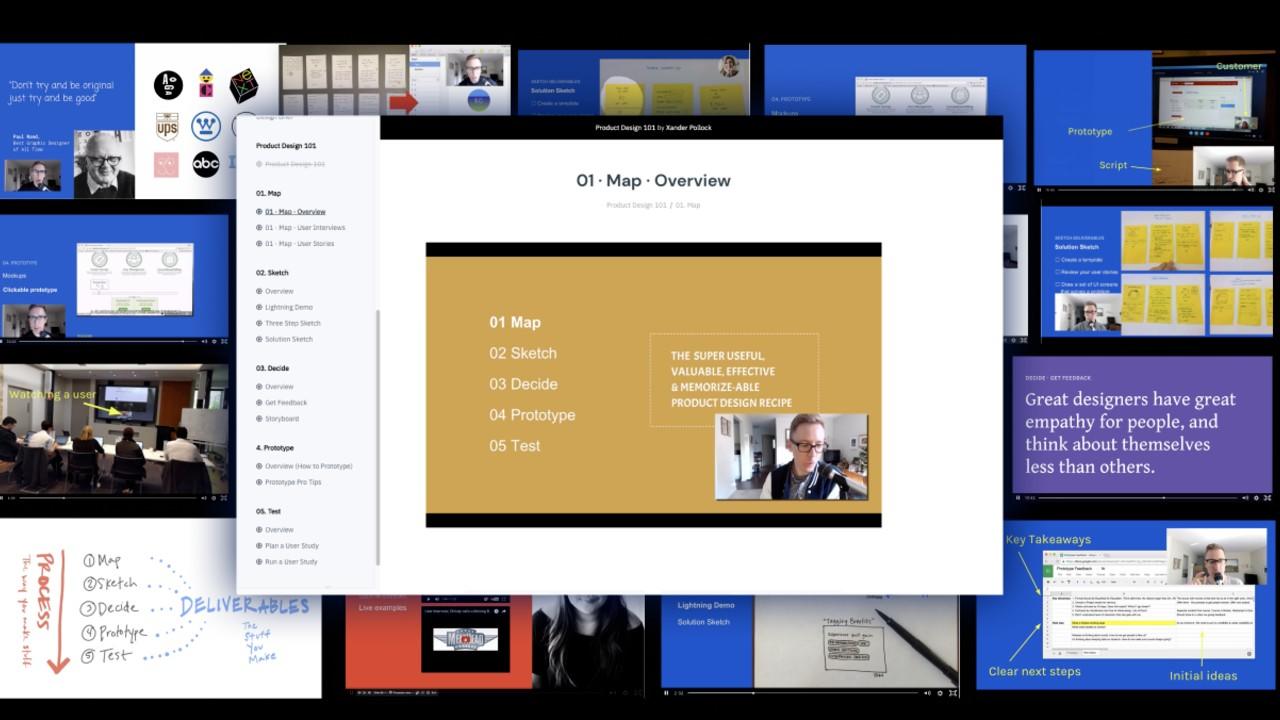
Task: Click the sidebar scrollbar of the course outline
Action: pyautogui.click(x=377, y=437)
